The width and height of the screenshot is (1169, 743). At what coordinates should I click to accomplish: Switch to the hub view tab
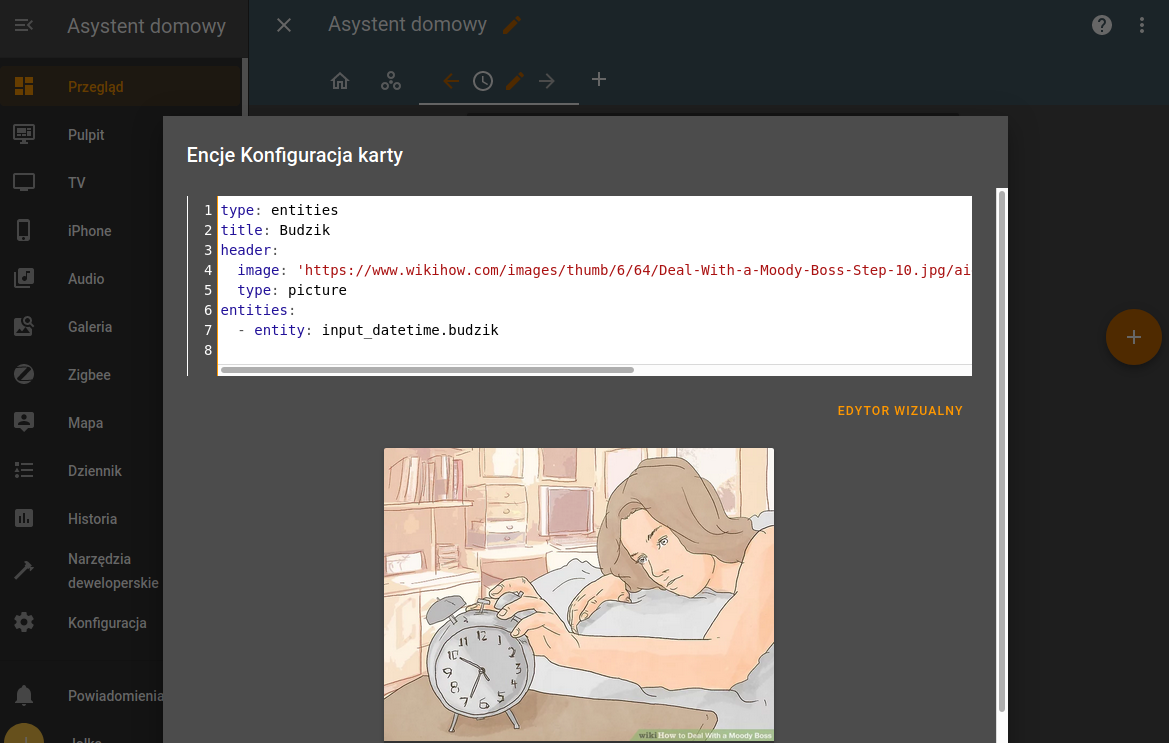391,80
